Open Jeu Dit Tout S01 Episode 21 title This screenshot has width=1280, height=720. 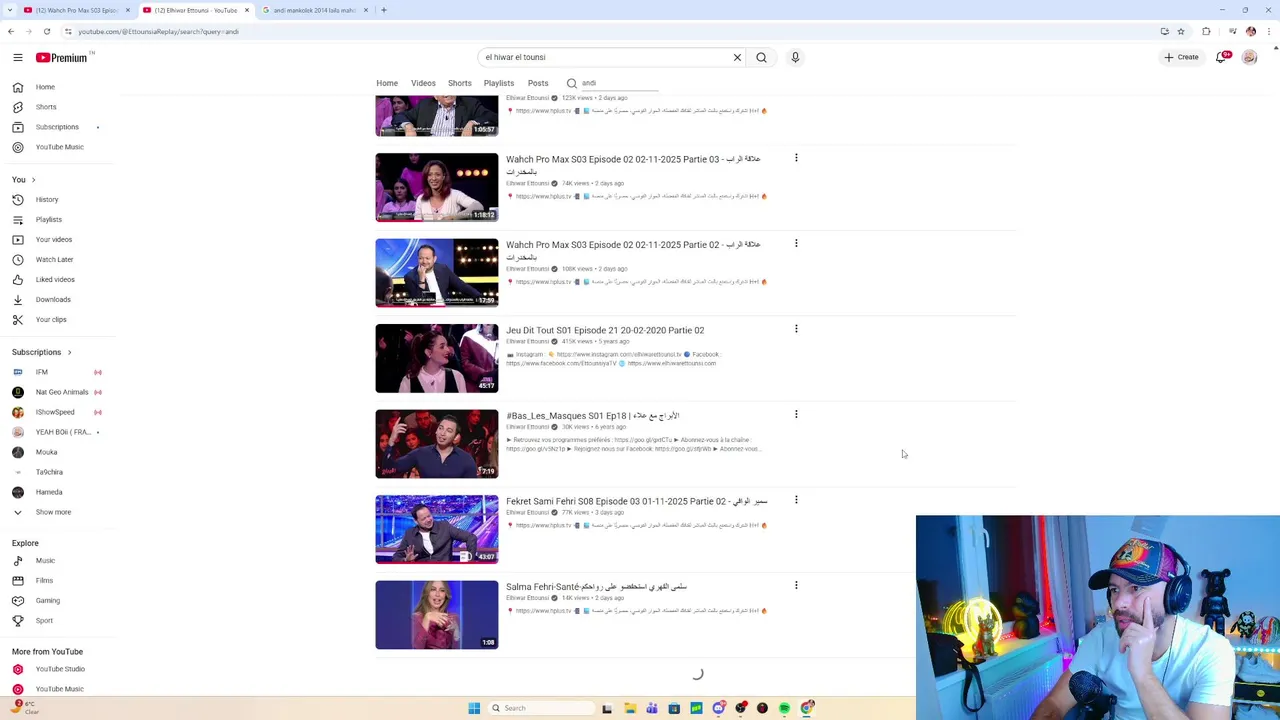click(605, 330)
